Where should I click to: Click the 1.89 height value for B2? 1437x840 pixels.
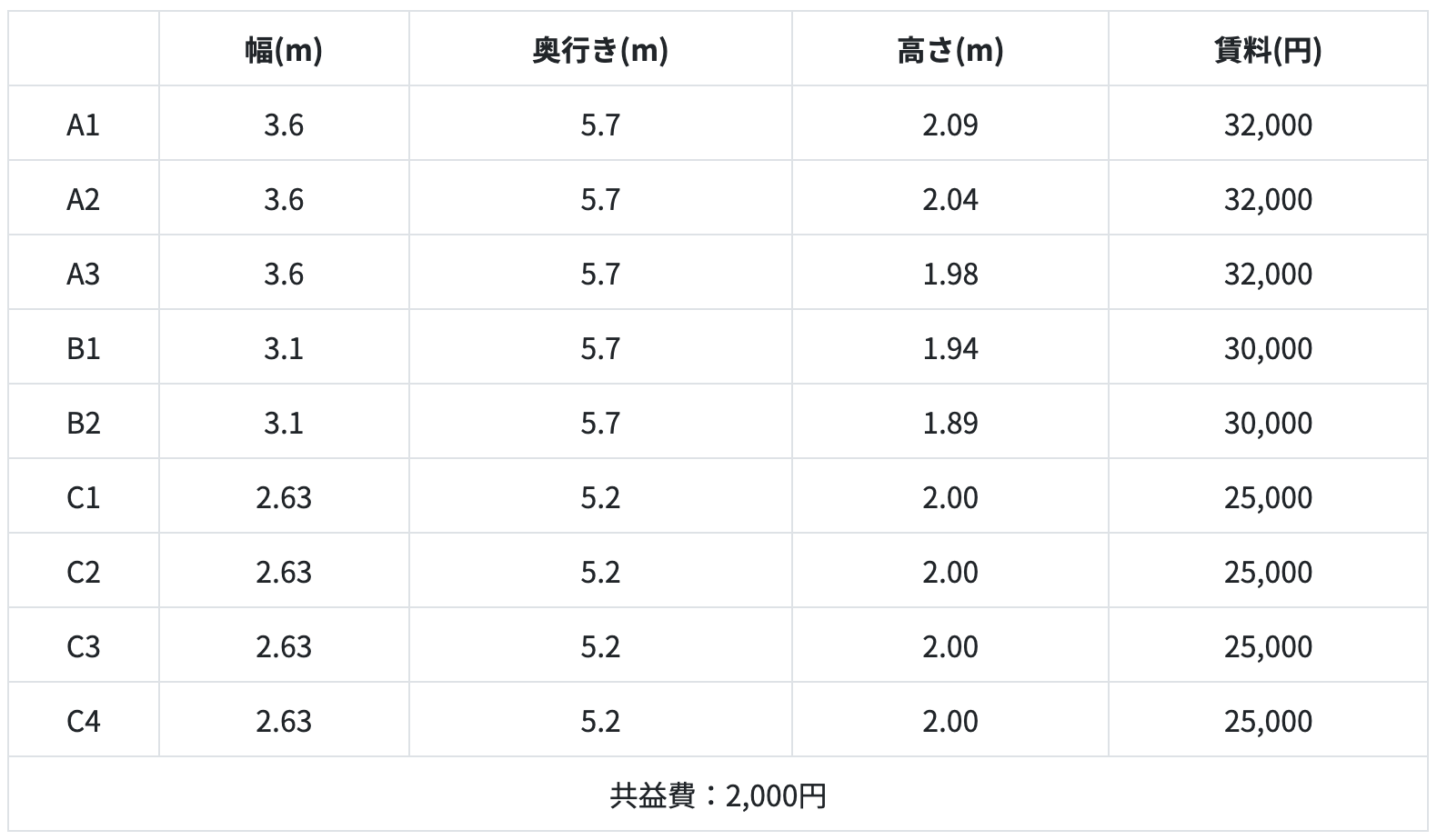[x=950, y=423]
